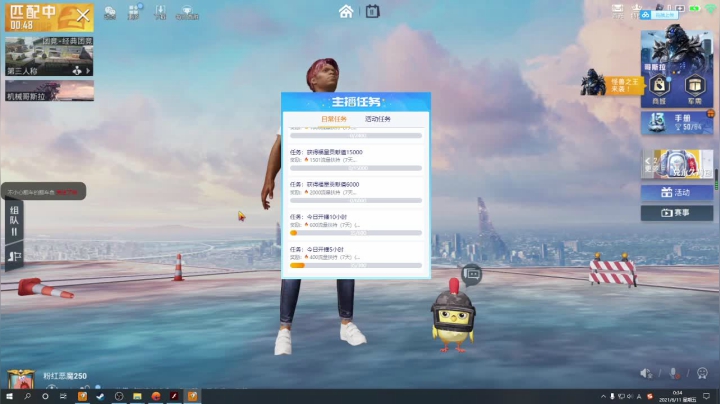
Task: Click the 哥斯拉 Godzilla event banner image
Action: pyautogui.click(x=677, y=50)
